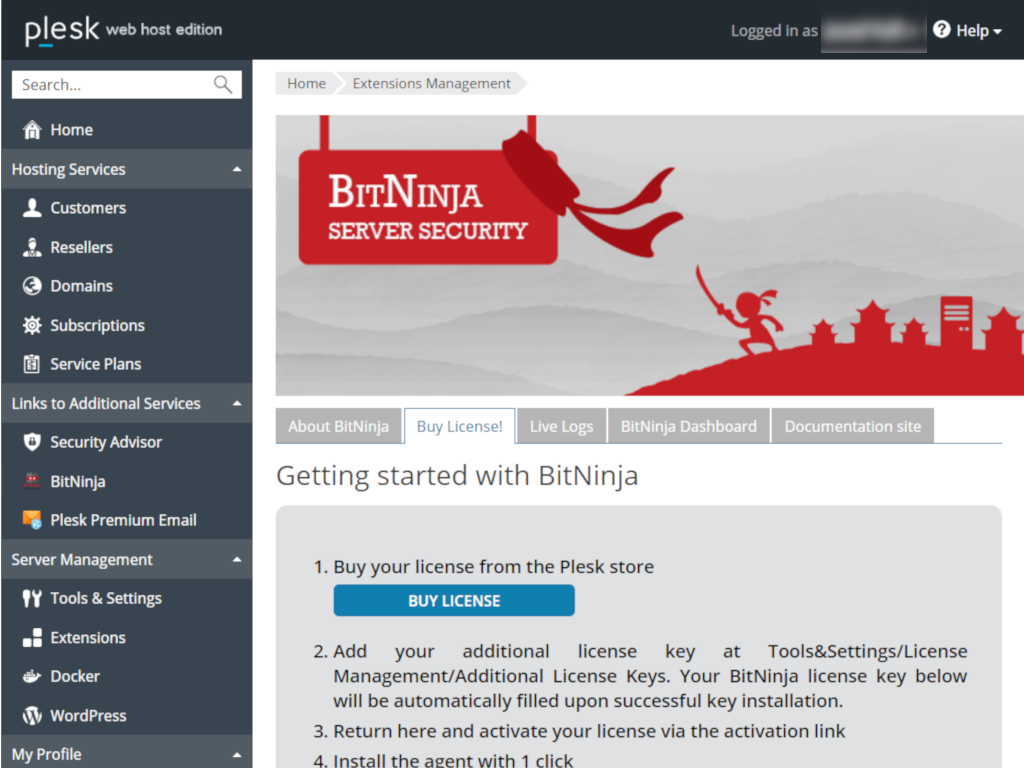Click the "Getting started with BitNinja" heading
Viewport: 1024px width, 768px height.
pos(457,475)
